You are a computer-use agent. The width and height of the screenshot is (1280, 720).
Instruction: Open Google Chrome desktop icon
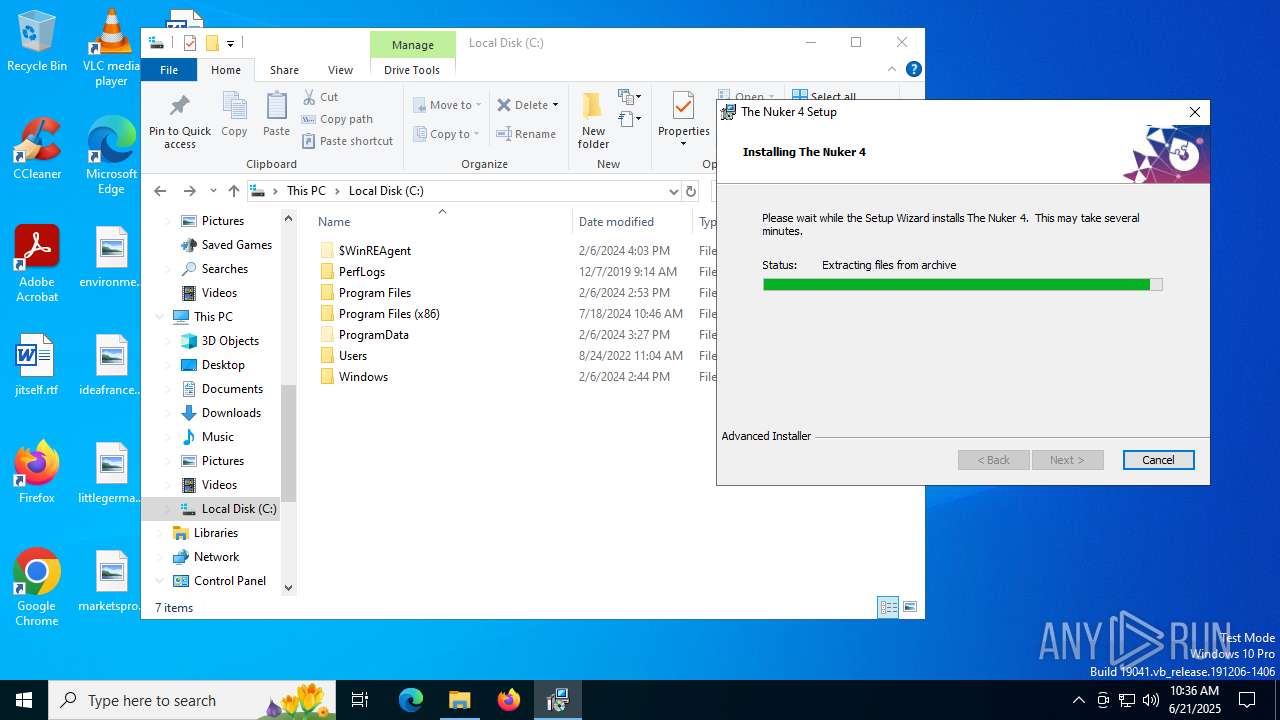click(x=37, y=587)
